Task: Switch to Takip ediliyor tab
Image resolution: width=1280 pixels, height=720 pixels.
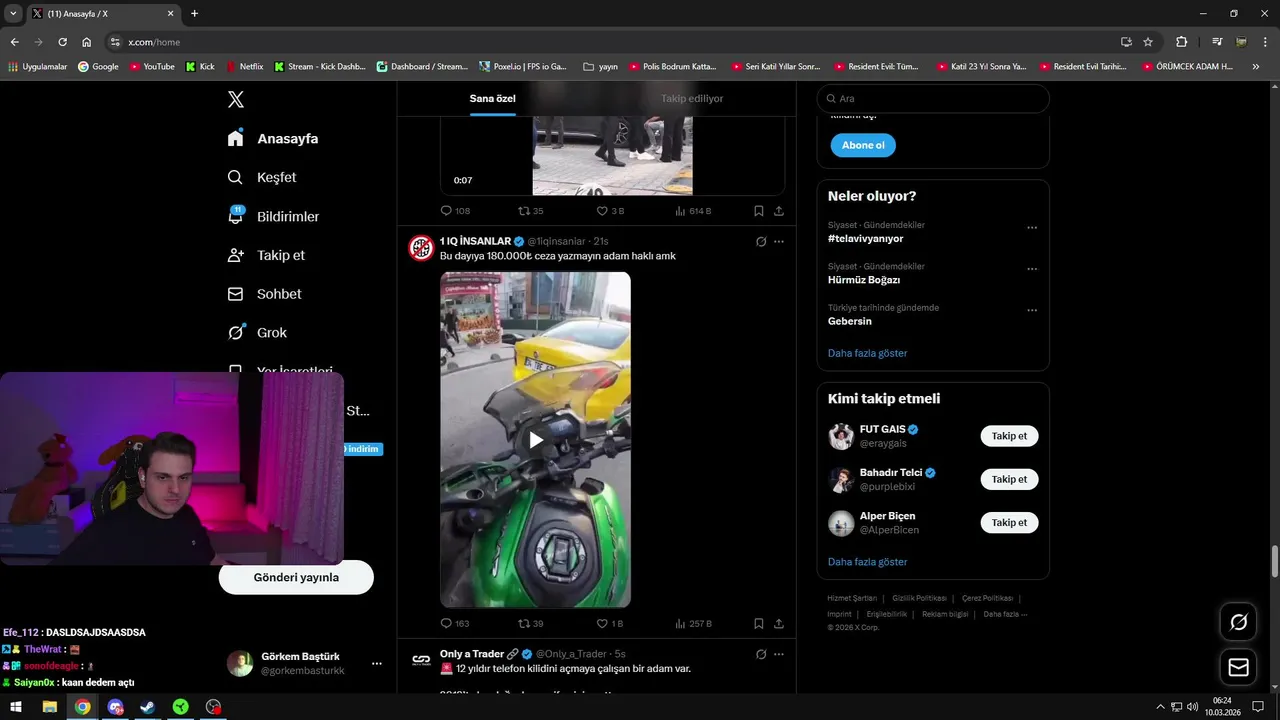Action: tap(692, 99)
